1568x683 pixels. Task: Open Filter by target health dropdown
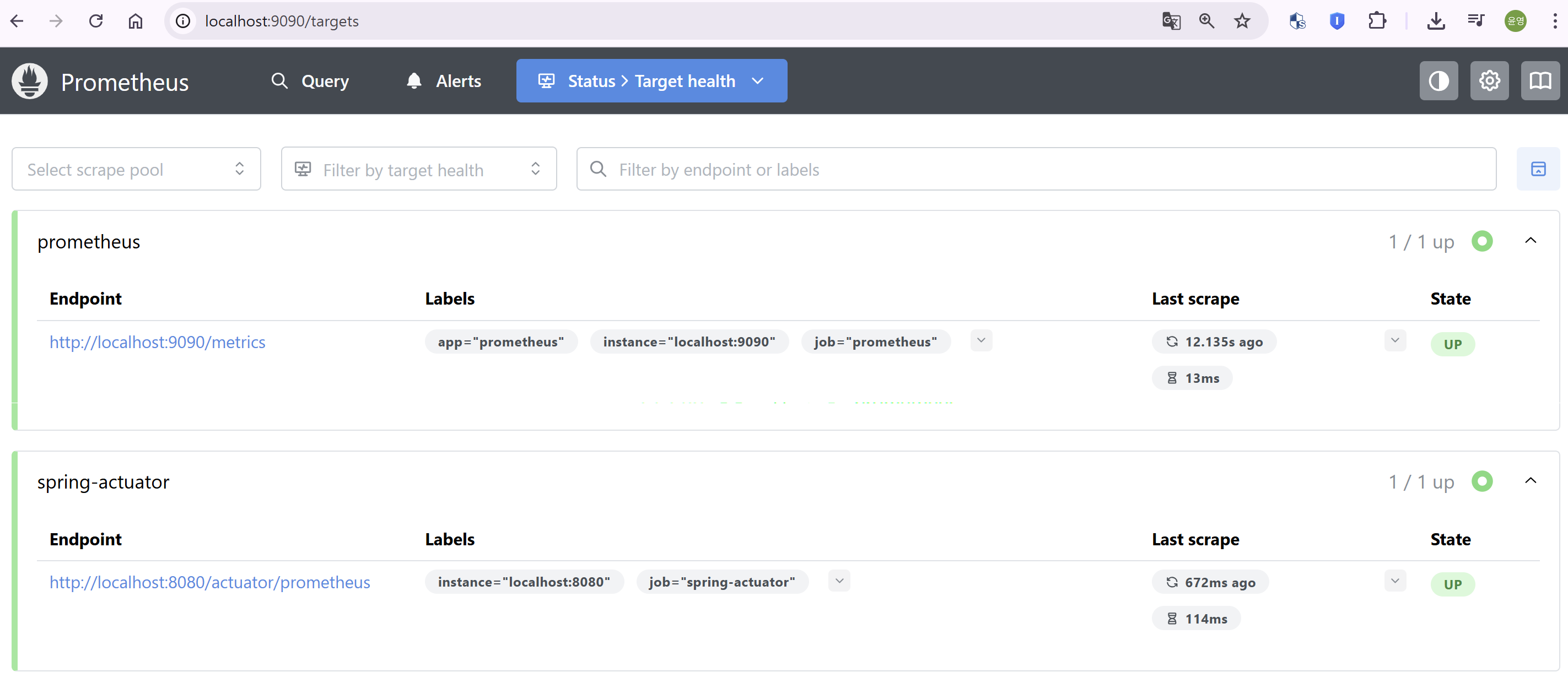(419, 169)
